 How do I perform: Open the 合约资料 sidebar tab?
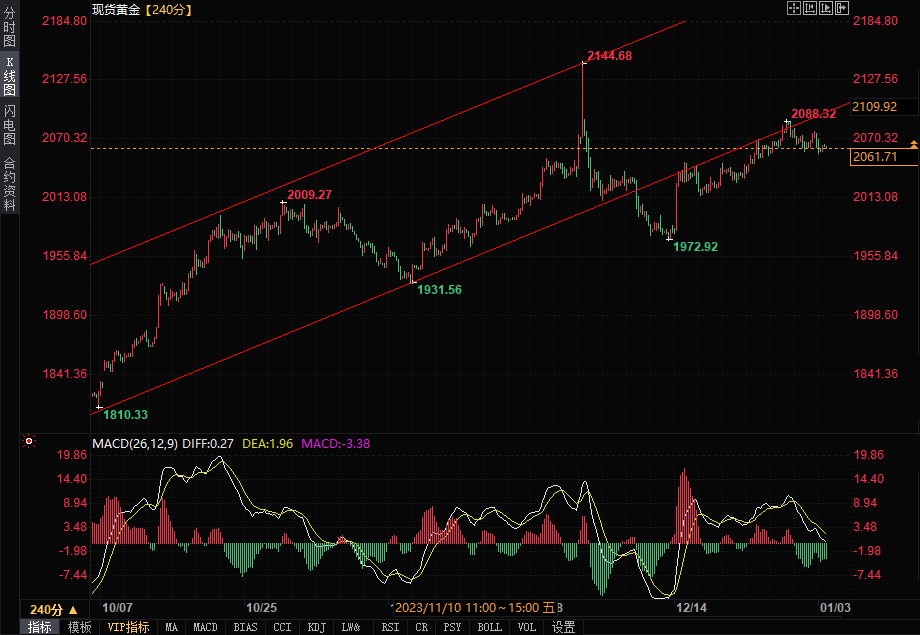pyautogui.click(x=9, y=184)
